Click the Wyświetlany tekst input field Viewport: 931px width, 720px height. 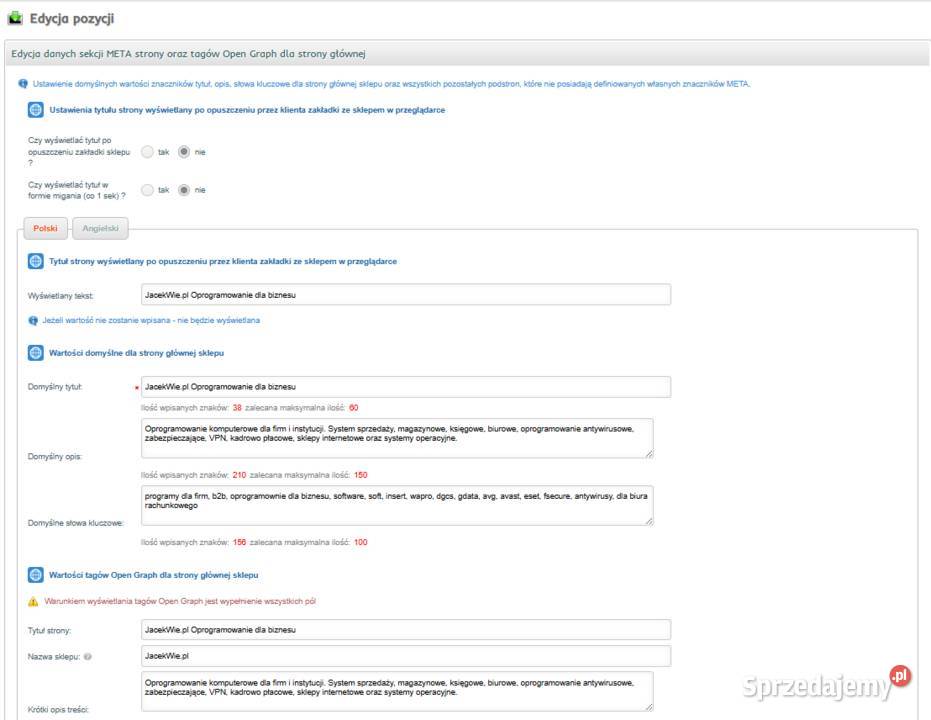click(x=406, y=295)
